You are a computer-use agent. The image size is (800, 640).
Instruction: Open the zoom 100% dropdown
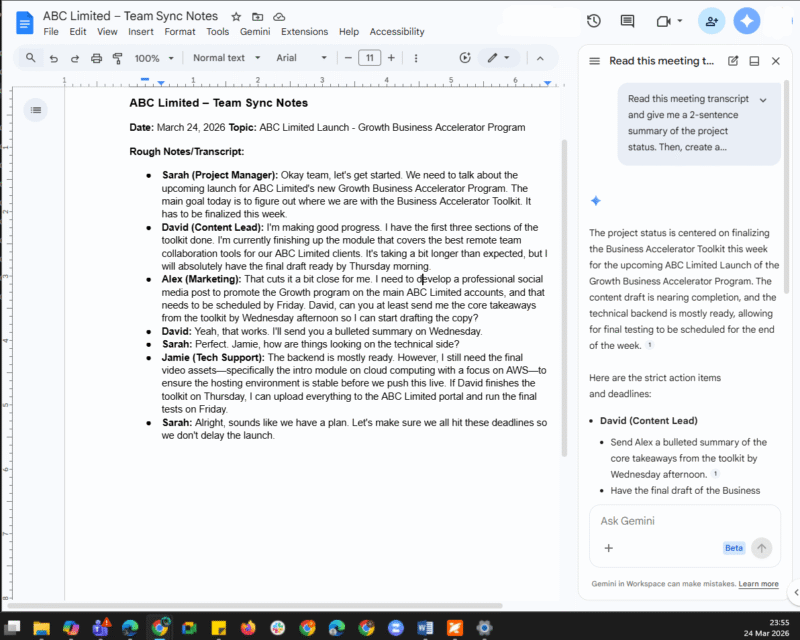(154, 58)
